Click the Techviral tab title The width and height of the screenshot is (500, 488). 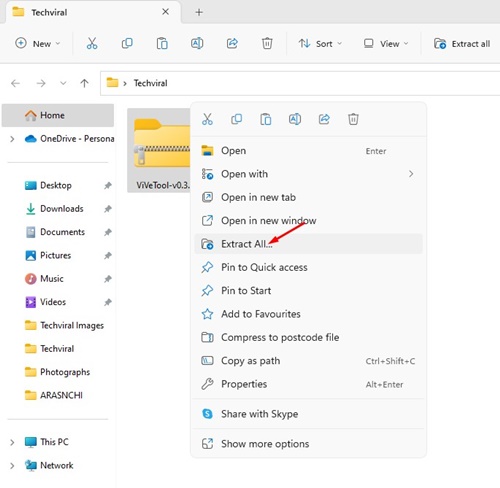click(49, 12)
